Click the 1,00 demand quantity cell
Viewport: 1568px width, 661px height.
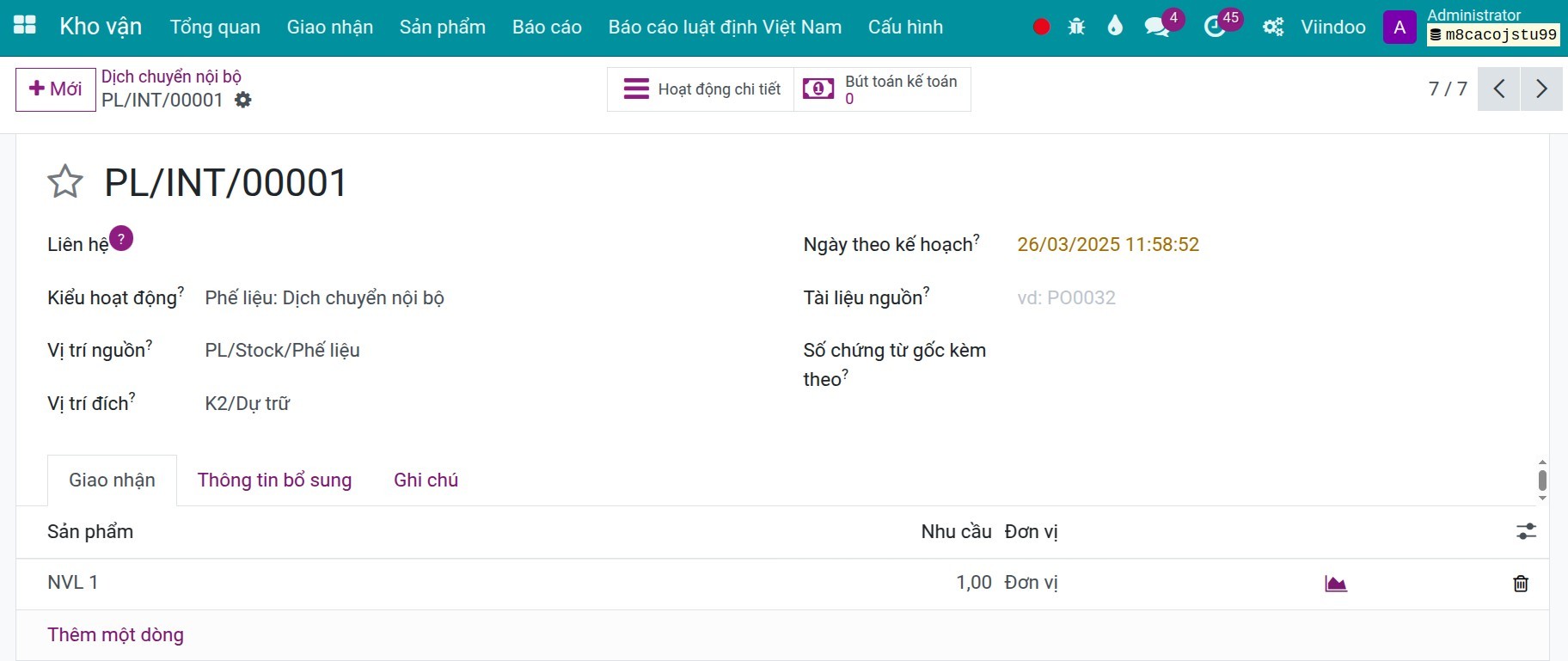click(x=974, y=583)
